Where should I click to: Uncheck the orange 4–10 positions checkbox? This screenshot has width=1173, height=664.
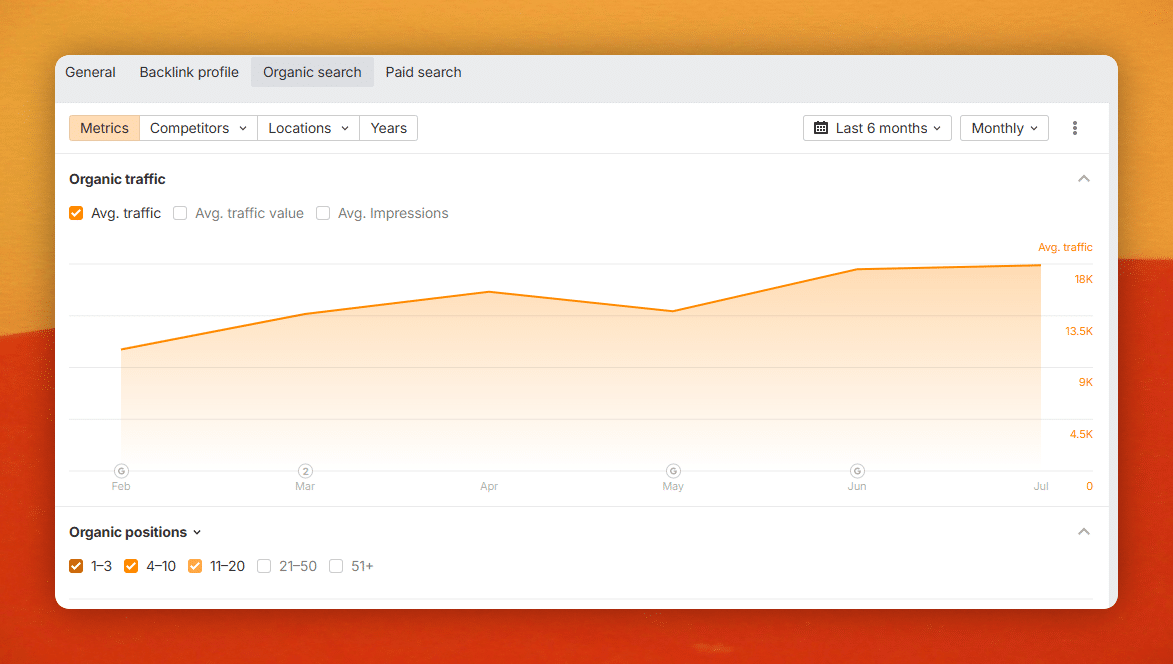pos(131,566)
